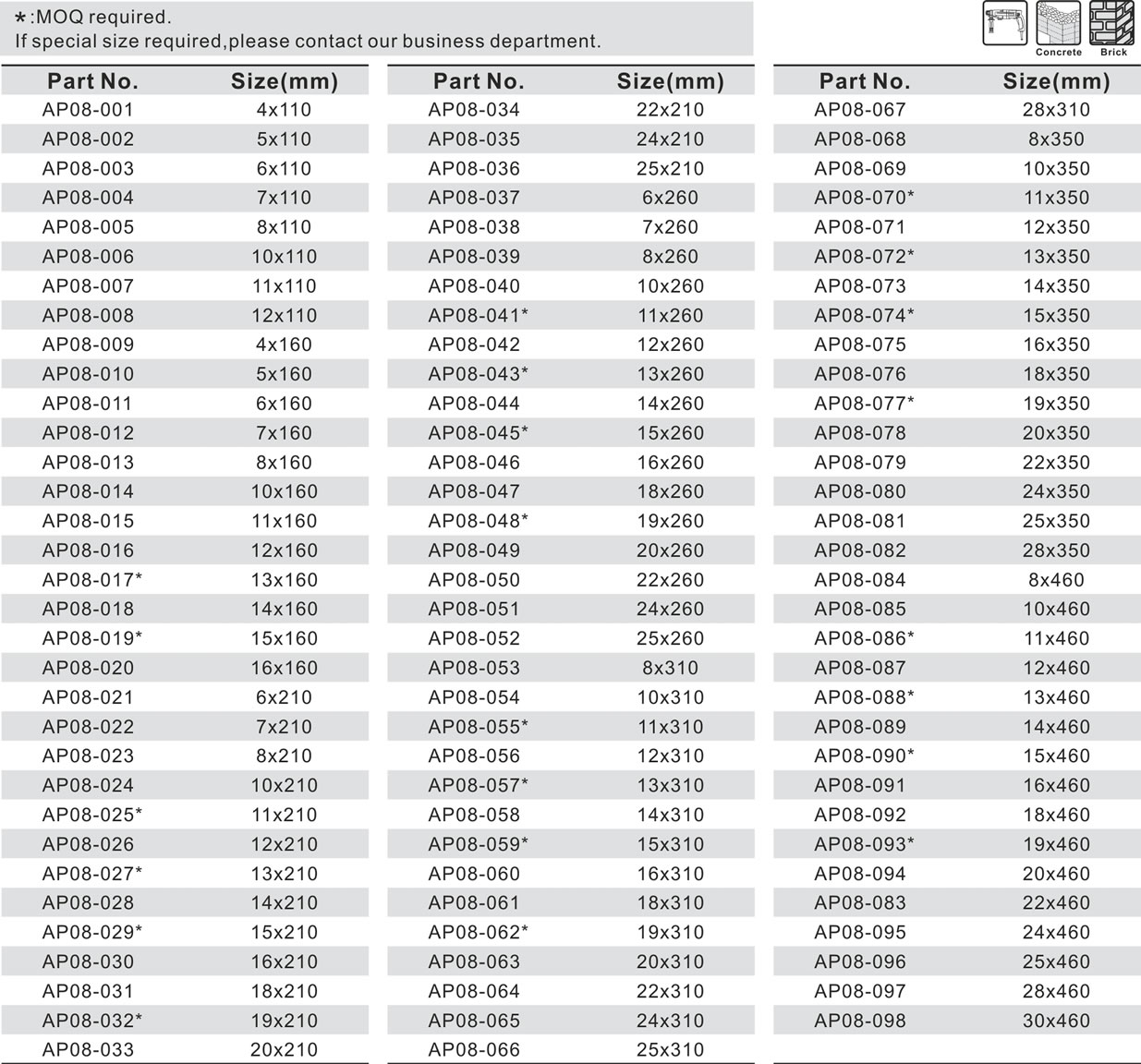Select size 8x460 cell
Viewport: 1141px width, 1064px height.
(1056, 580)
